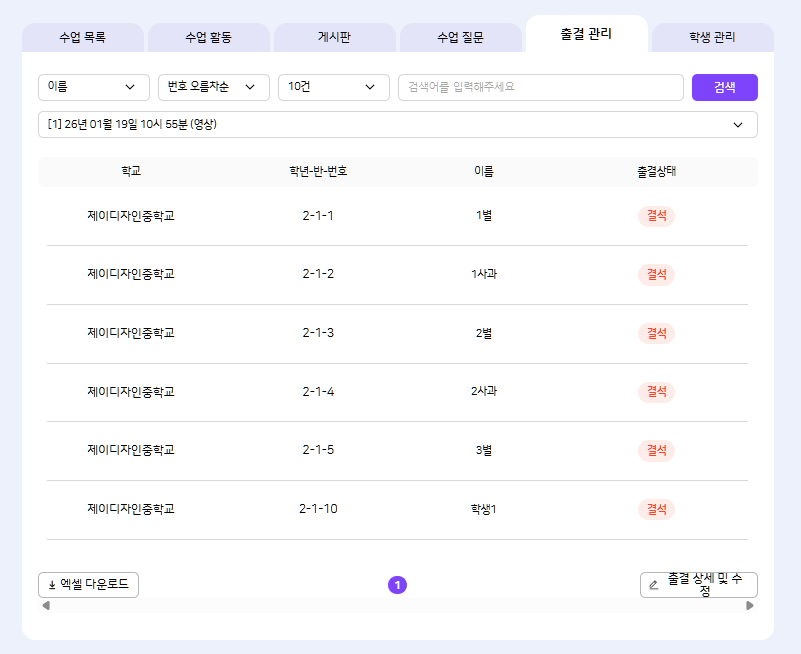Expand the 번호 오름차순 sort dropdown

tap(213, 88)
